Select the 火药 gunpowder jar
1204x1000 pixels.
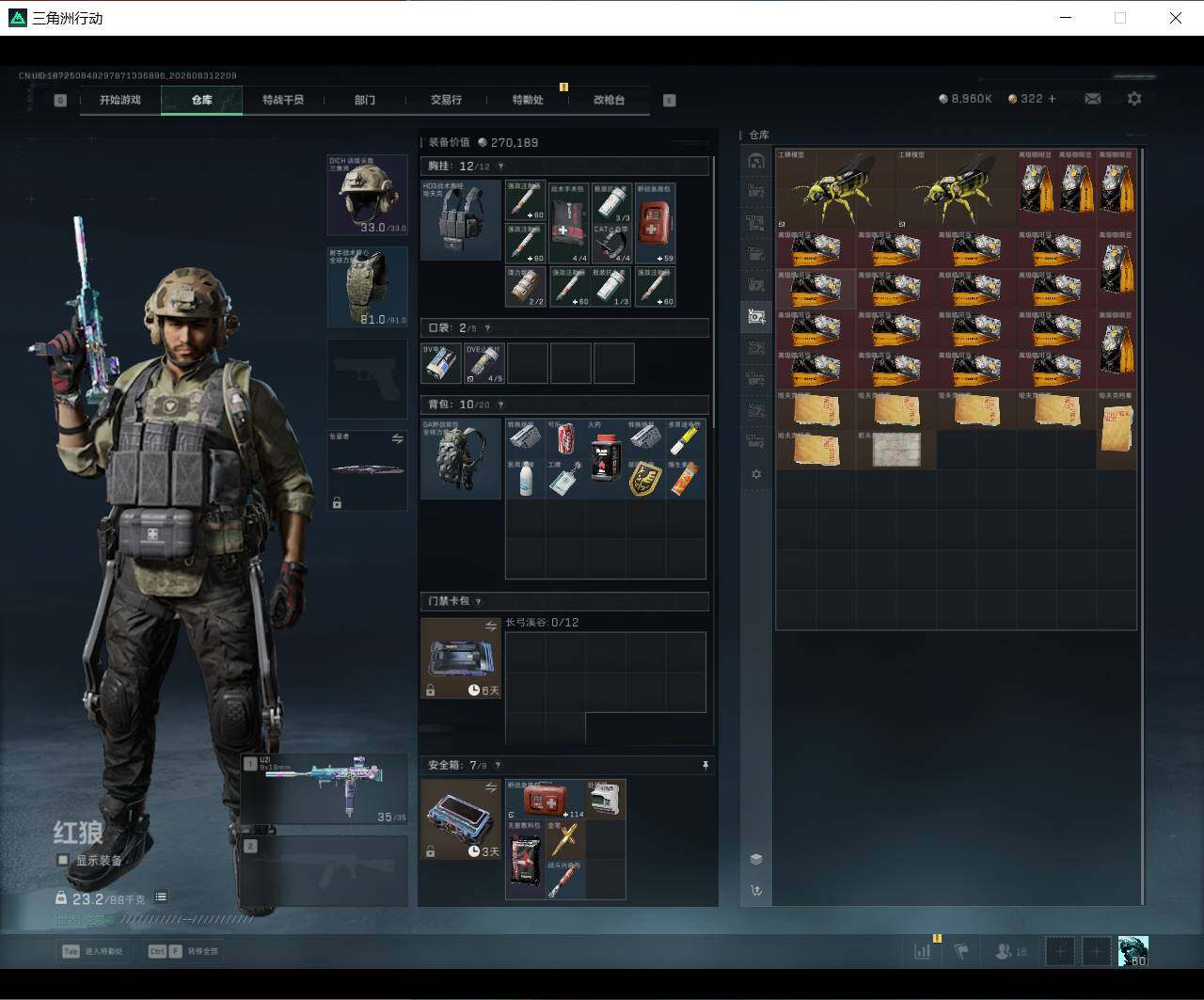coord(606,459)
